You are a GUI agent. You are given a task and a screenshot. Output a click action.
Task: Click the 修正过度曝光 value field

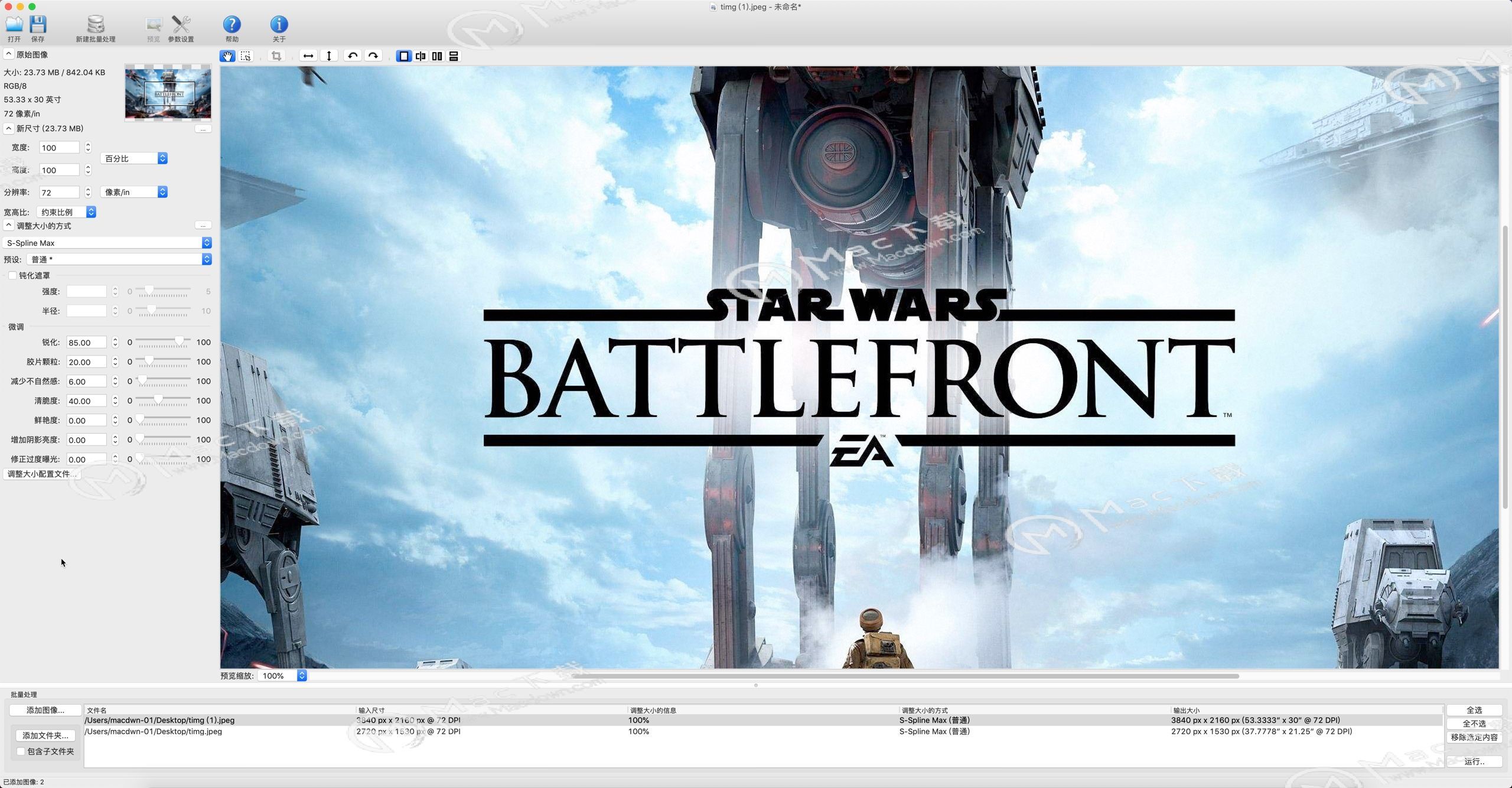[x=86, y=460]
